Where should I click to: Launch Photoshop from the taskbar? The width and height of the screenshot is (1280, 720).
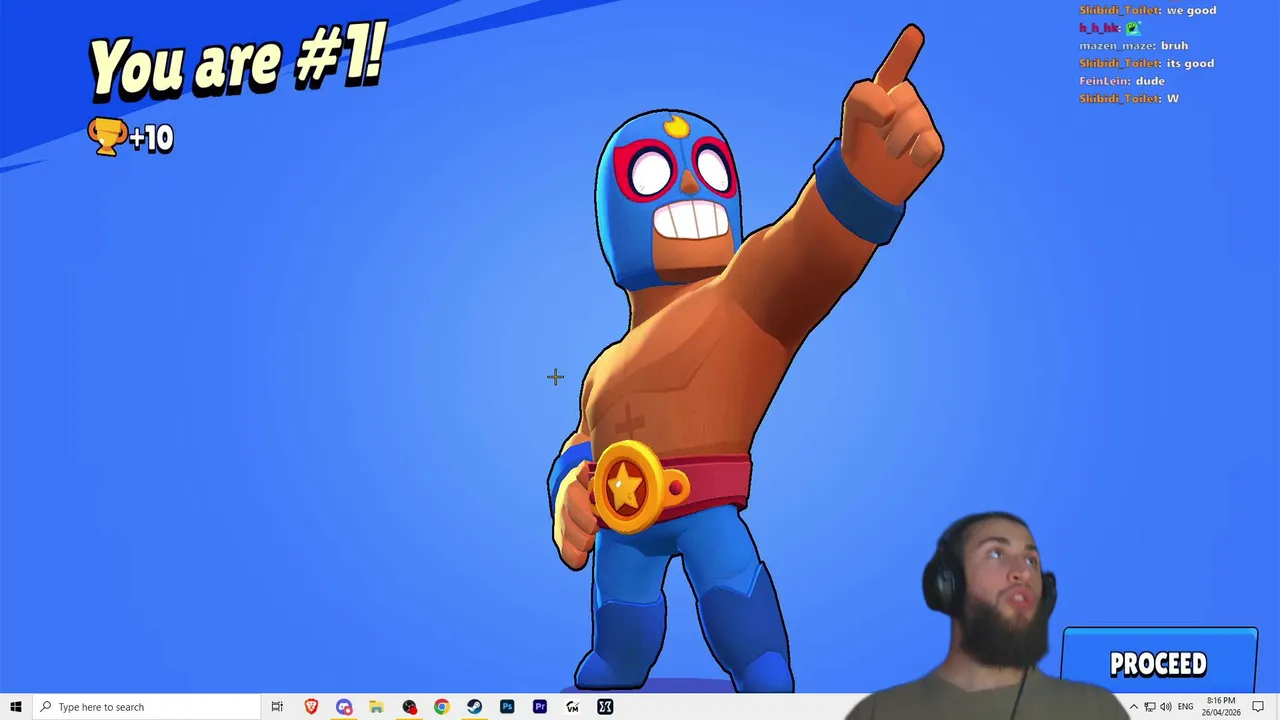[507, 707]
